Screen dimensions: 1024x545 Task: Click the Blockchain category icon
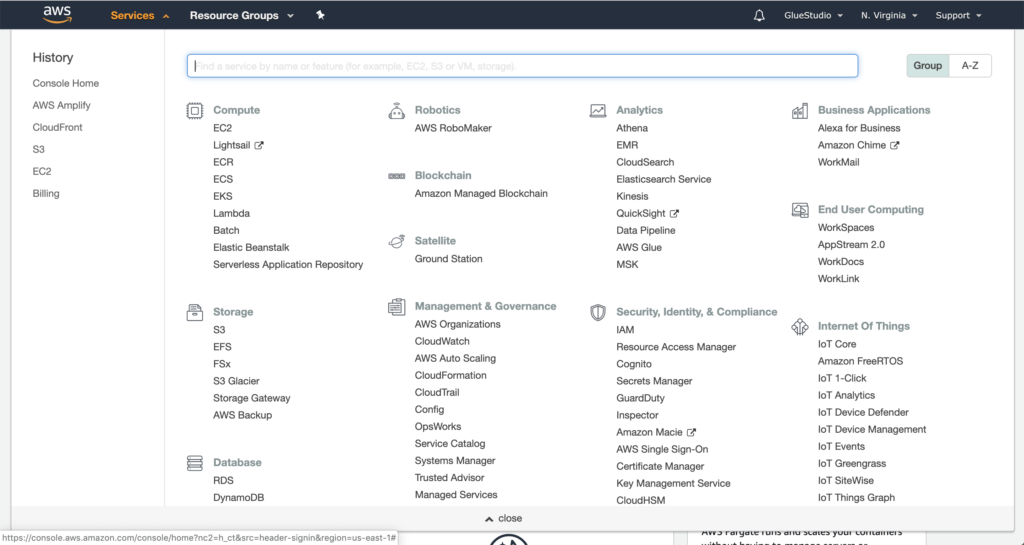click(x=396, y=176)
